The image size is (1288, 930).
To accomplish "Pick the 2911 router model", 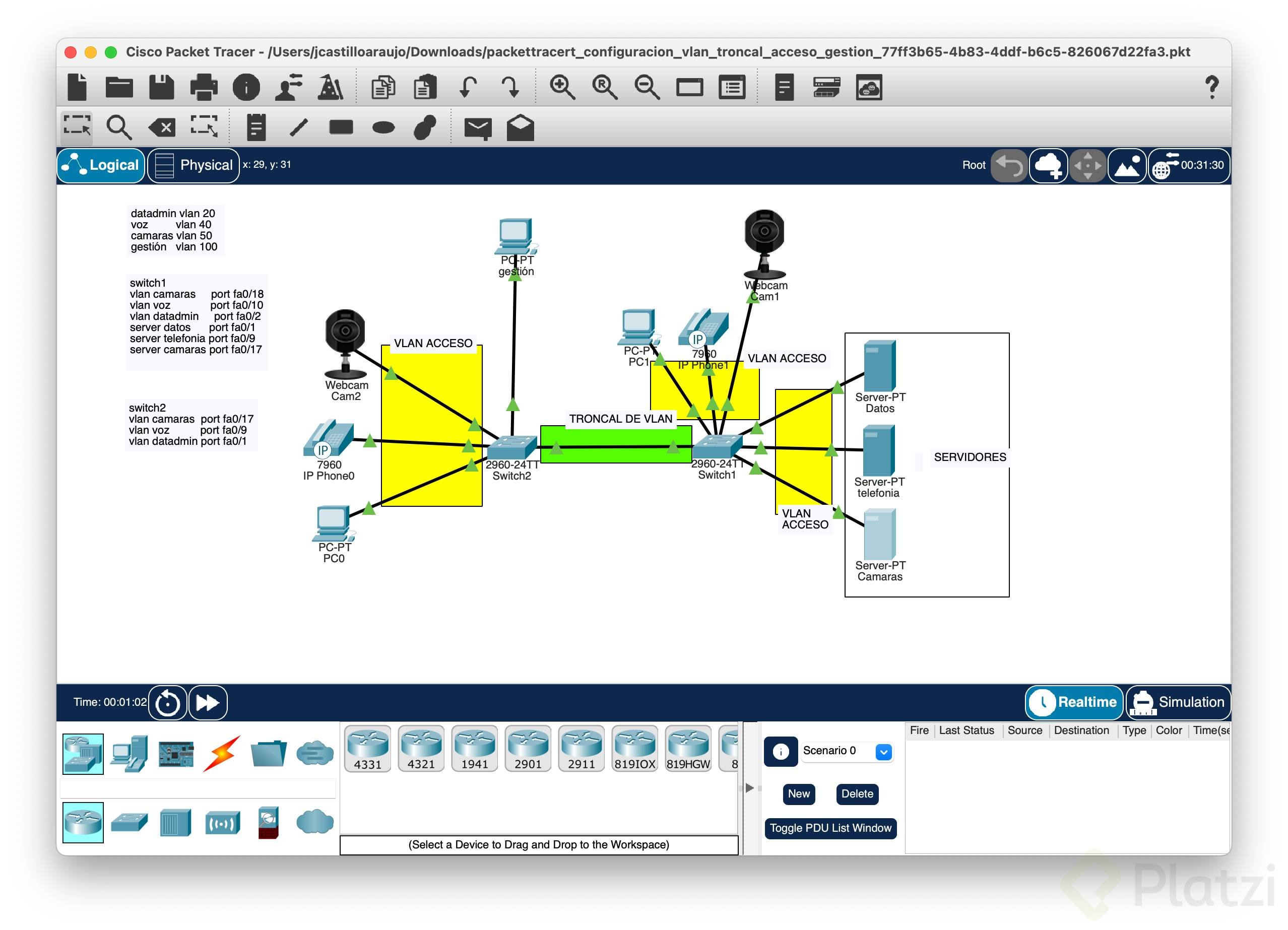I will (581, 748).
